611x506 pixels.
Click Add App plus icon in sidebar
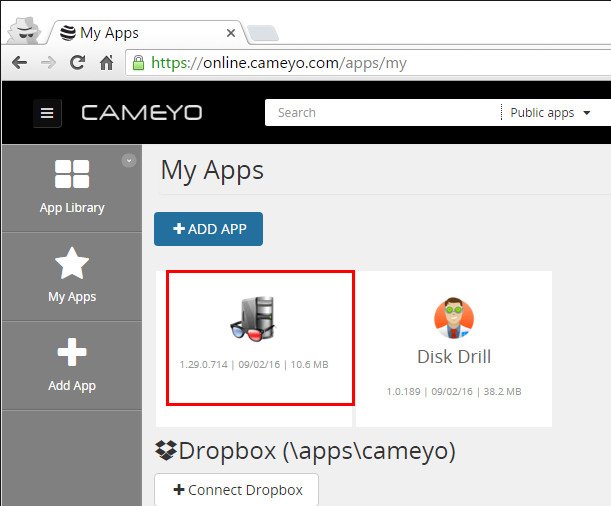[x=71, y=352]
